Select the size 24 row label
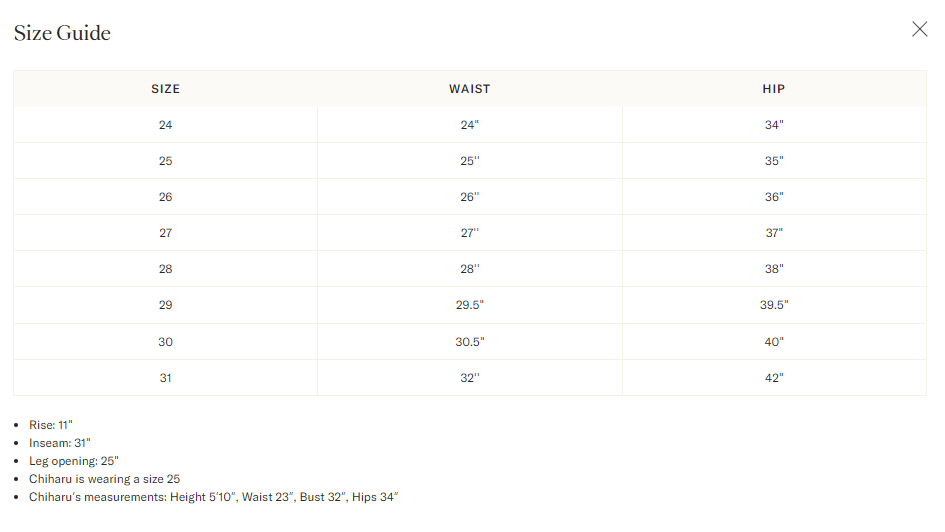Image resolution: width=945 pixels, height=532 pixels. point(165,125)
